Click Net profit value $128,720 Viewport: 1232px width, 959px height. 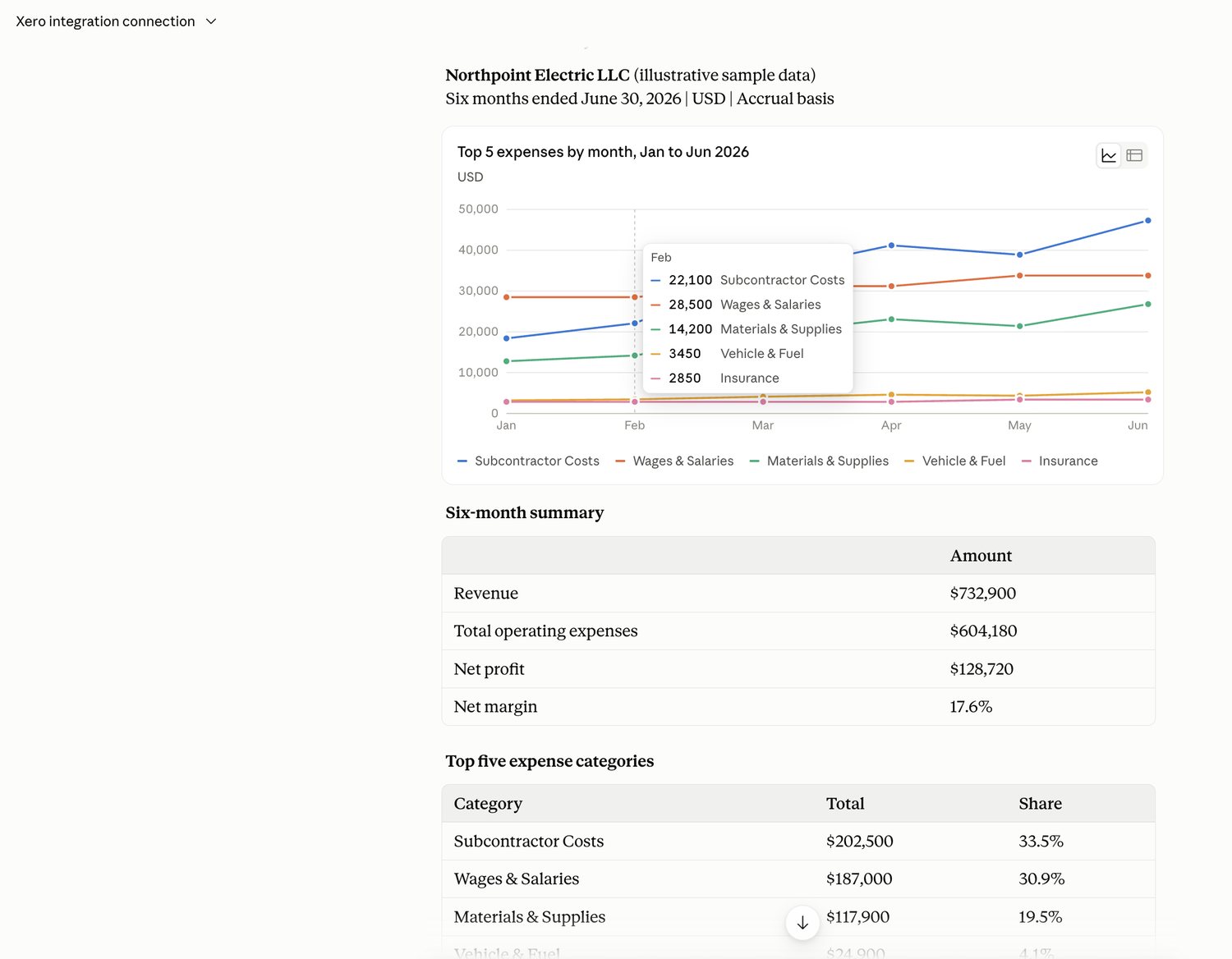click(981, 669)
